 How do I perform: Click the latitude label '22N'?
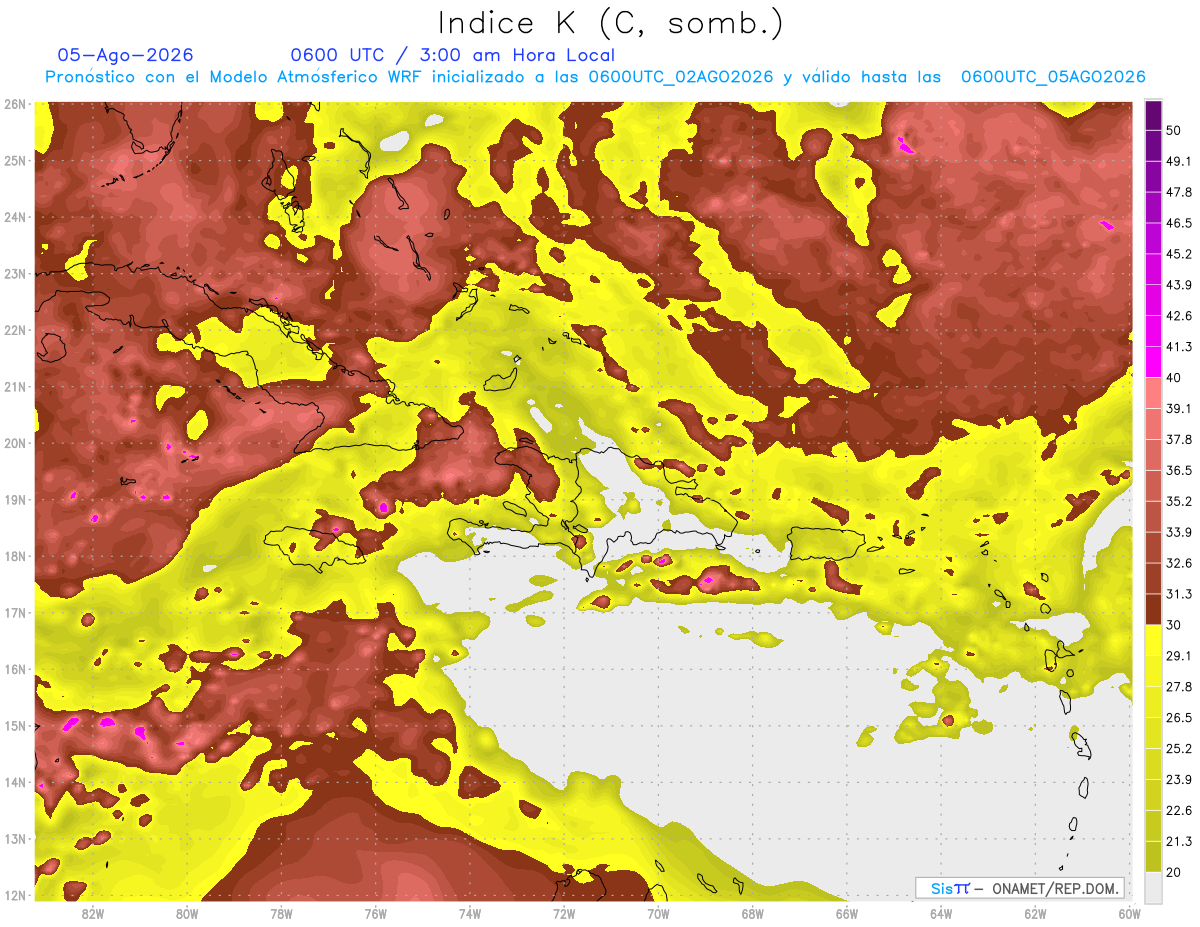[x=15, y=330]
